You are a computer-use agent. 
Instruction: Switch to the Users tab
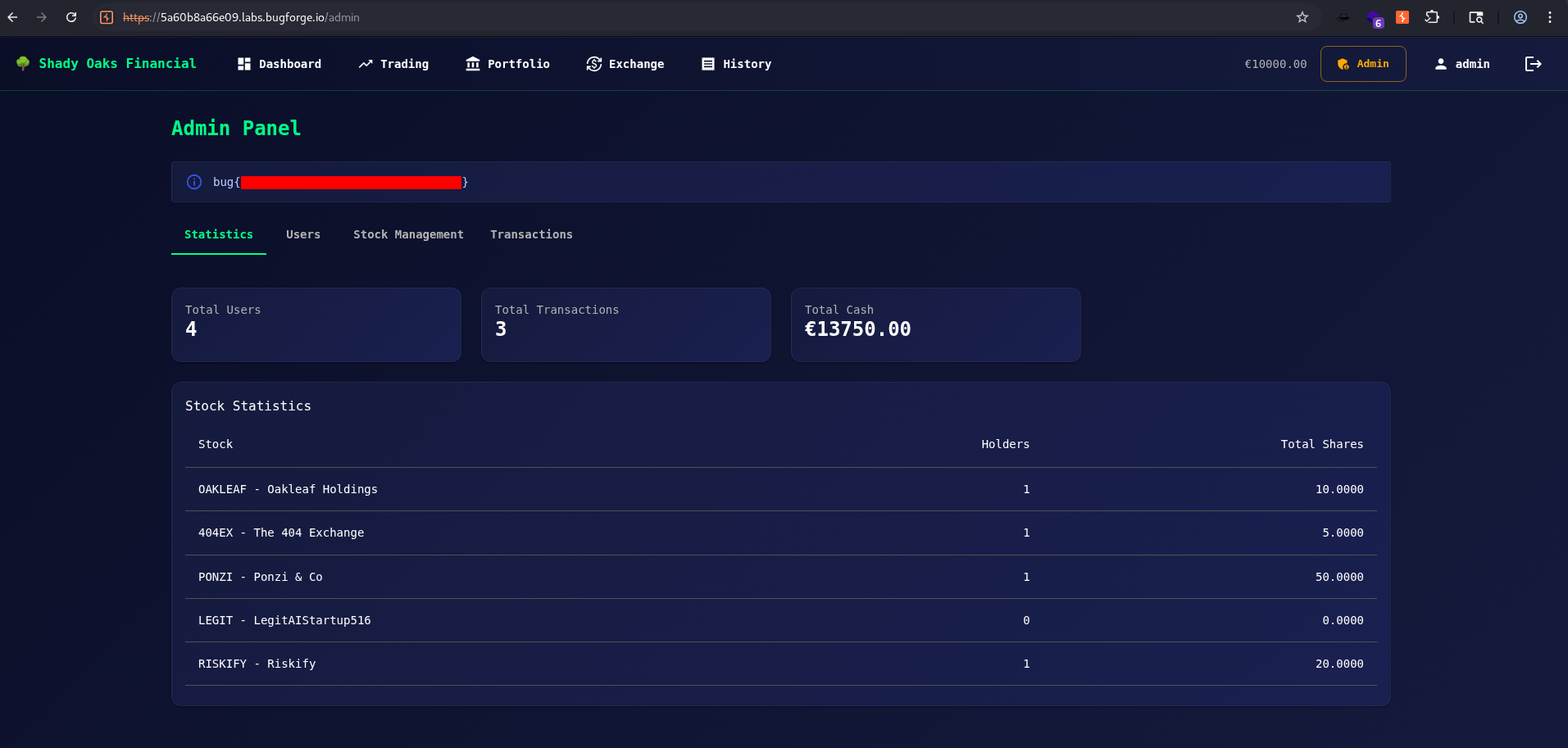(x=303, y=234)
